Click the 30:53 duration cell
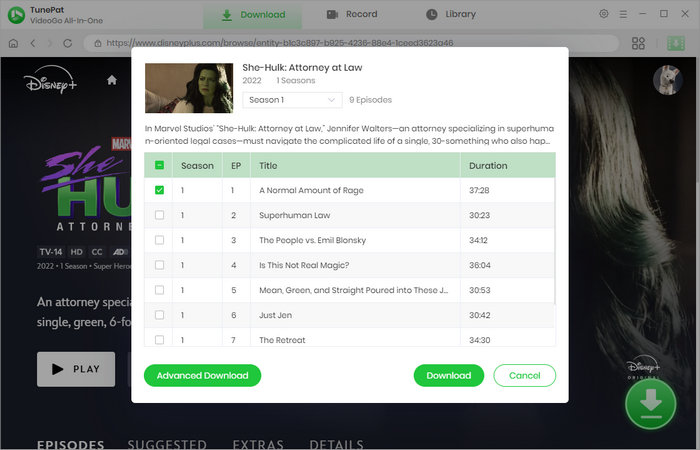700x450 pixels. (508, 290)
